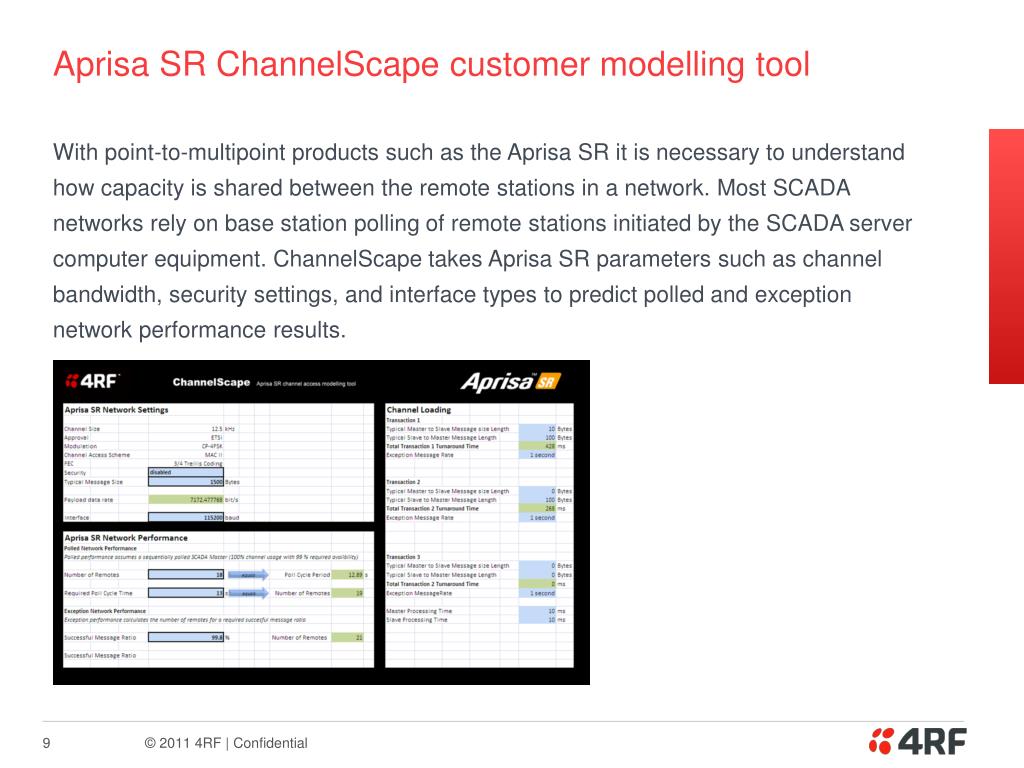
Task: Click Transaction 3 Exception MessageRate cell
Action: point(537,593)
